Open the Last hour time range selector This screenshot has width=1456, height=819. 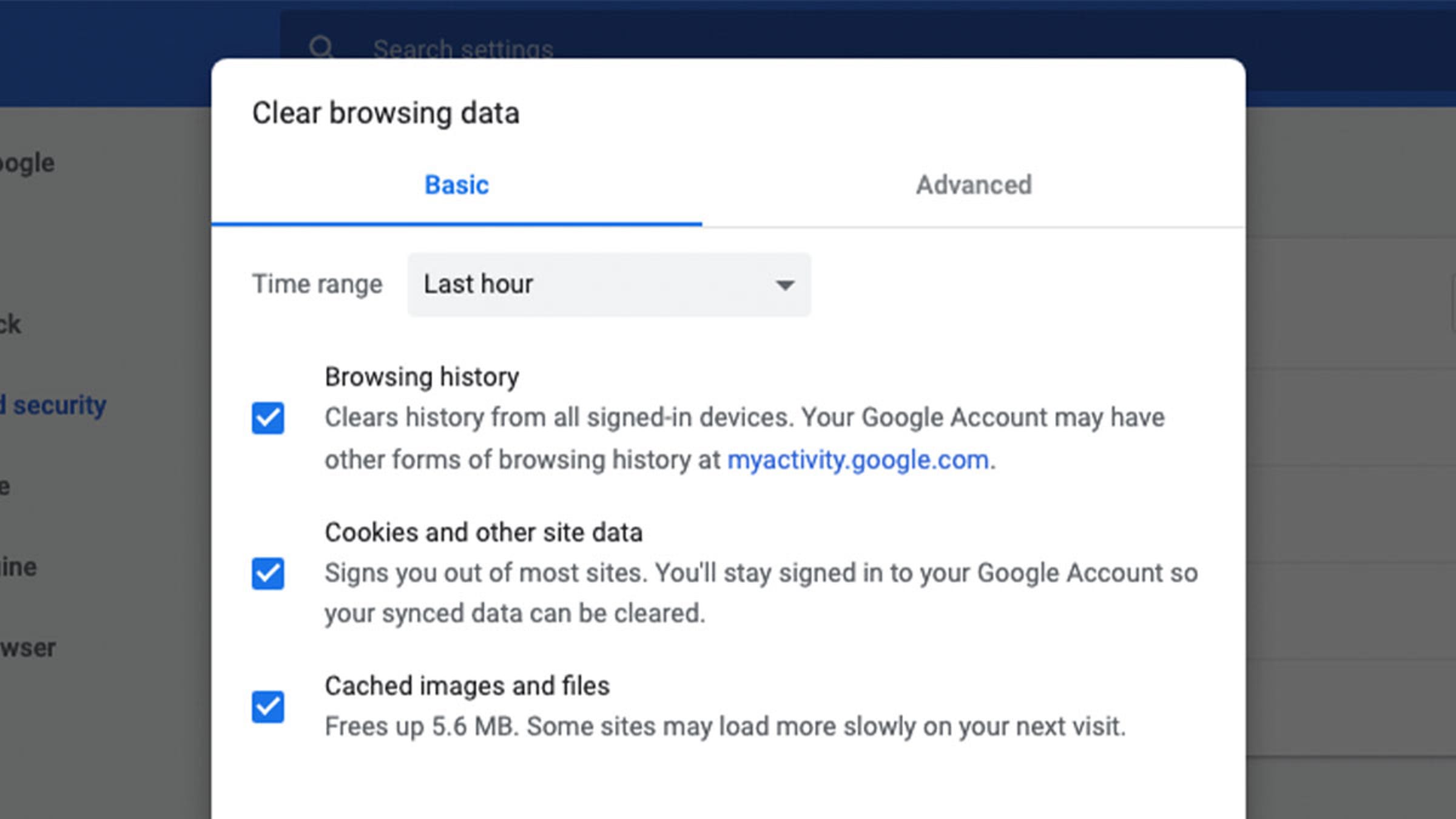(608, 285)
